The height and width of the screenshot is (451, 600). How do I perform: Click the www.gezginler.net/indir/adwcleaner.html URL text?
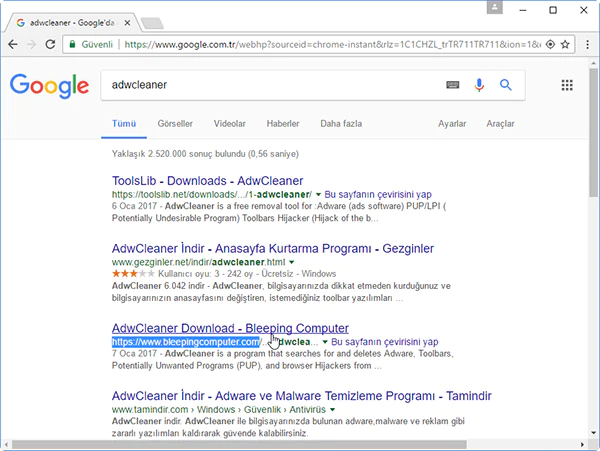click(198, 262)
